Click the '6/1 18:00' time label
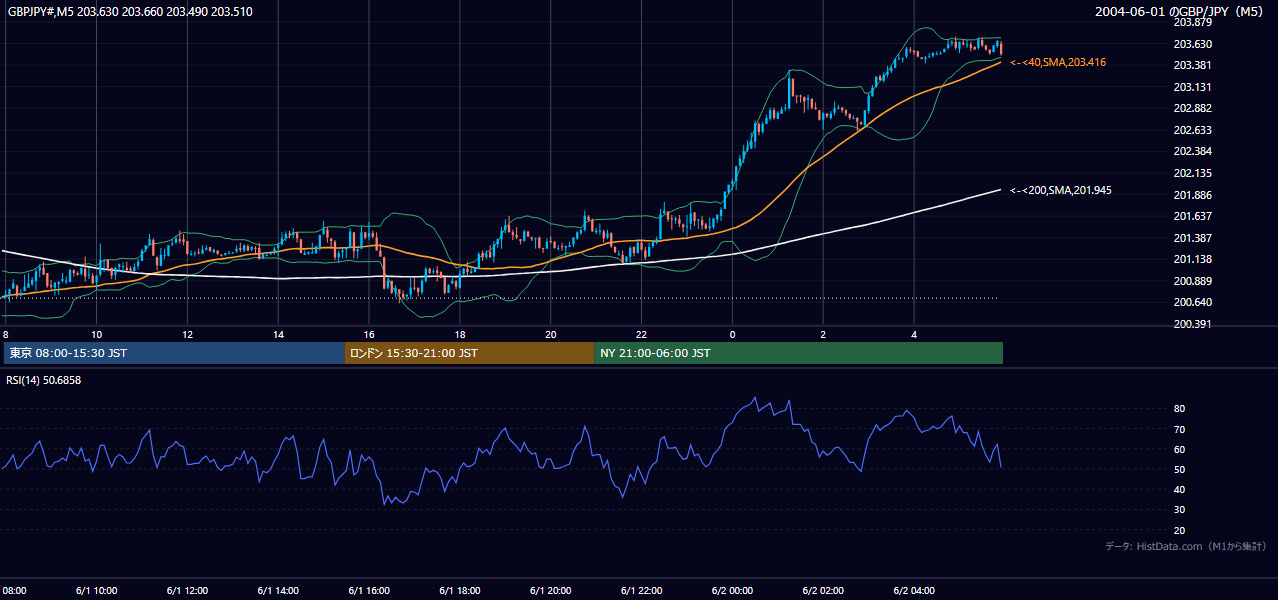 pyautogui.click(x=461, y=591)
